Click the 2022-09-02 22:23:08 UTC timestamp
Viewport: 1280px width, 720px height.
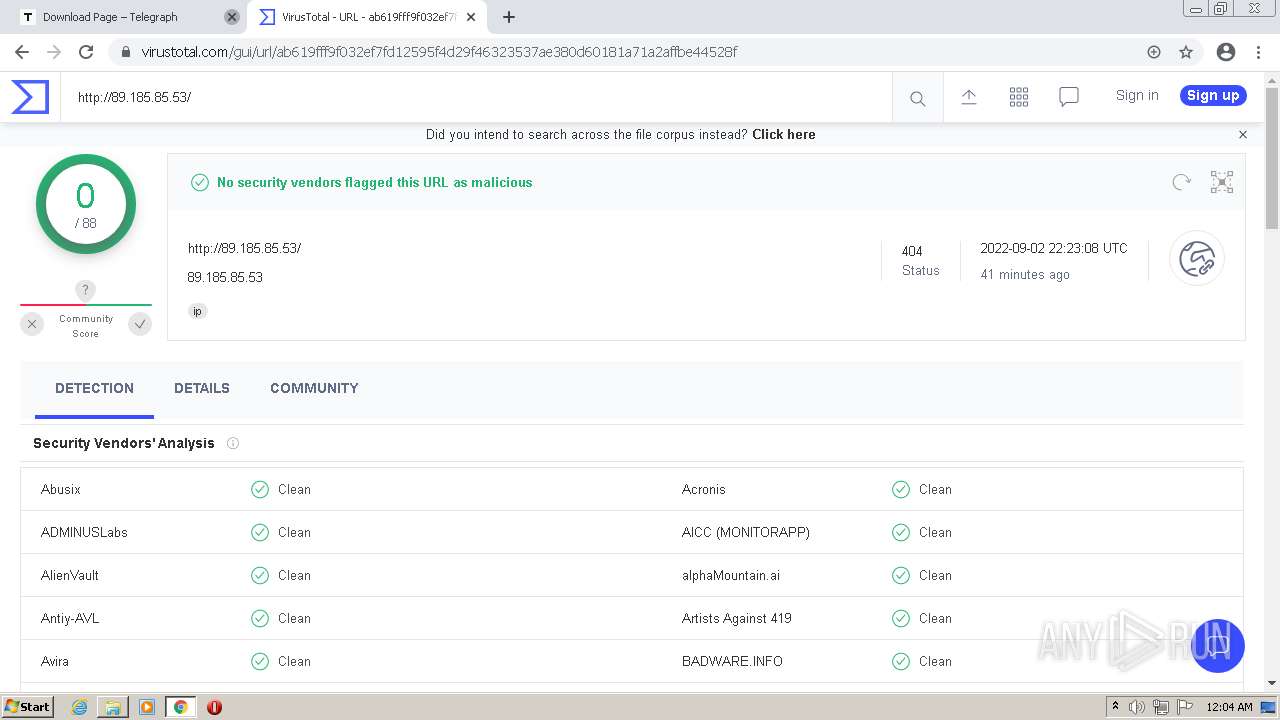point(1054,248)
